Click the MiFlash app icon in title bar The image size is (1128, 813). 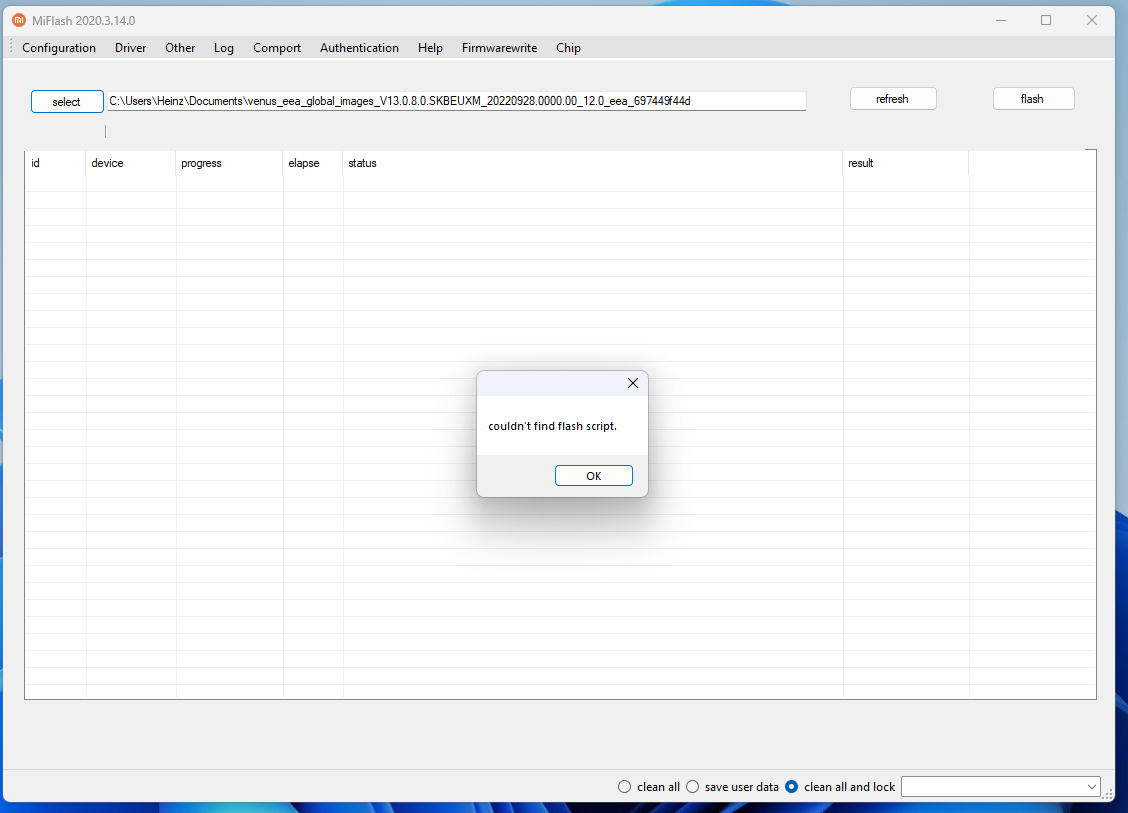click(18, 20)
